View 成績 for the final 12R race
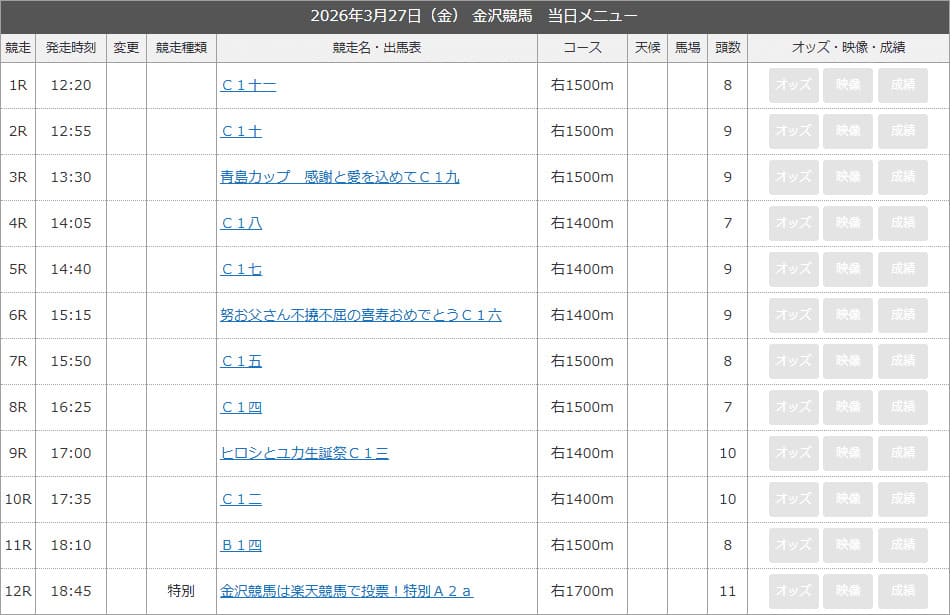This screenshot has height=615, width=952. click(904, 591)
